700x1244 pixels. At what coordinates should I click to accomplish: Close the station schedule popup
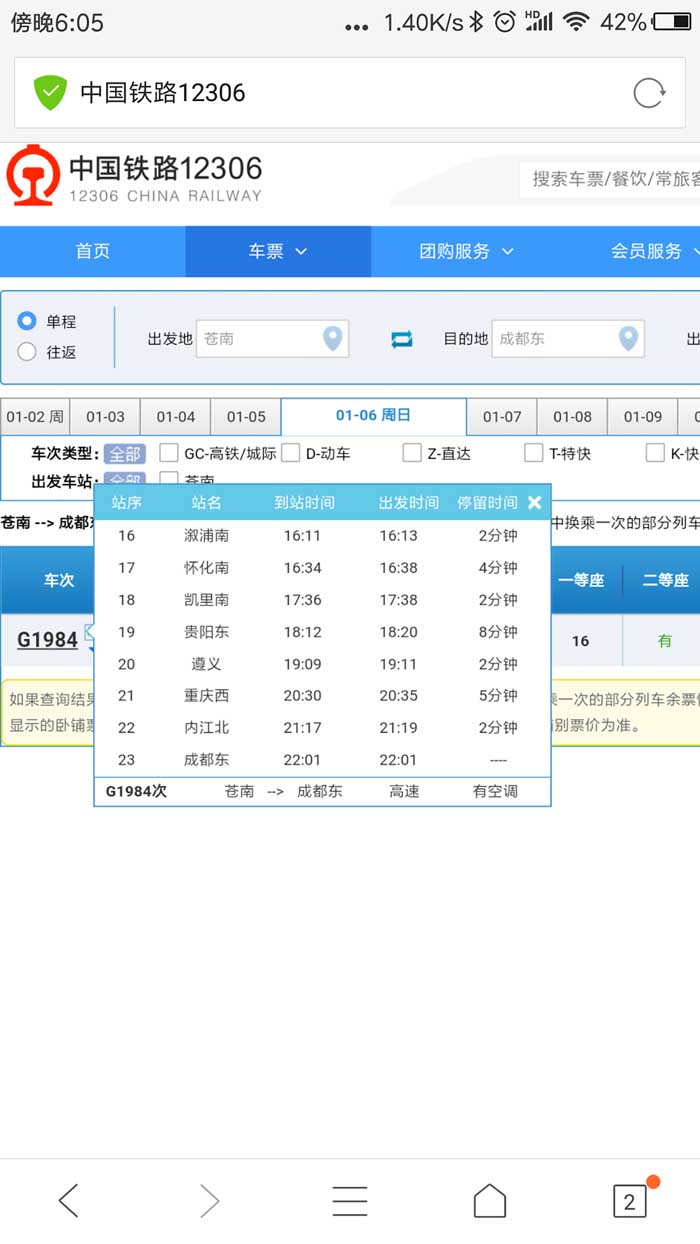[535, 502]
